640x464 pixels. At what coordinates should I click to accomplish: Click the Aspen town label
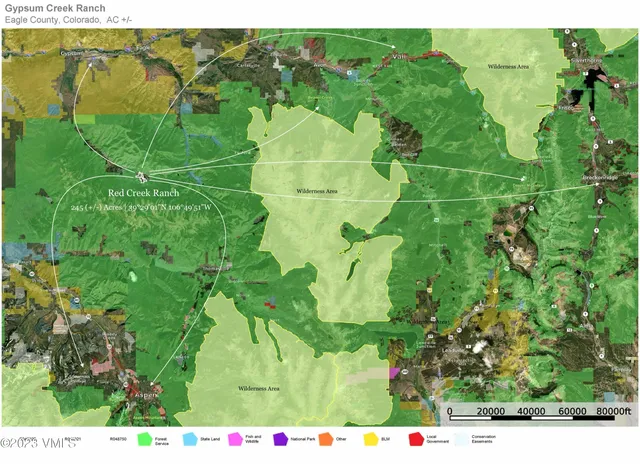(147, 396)
